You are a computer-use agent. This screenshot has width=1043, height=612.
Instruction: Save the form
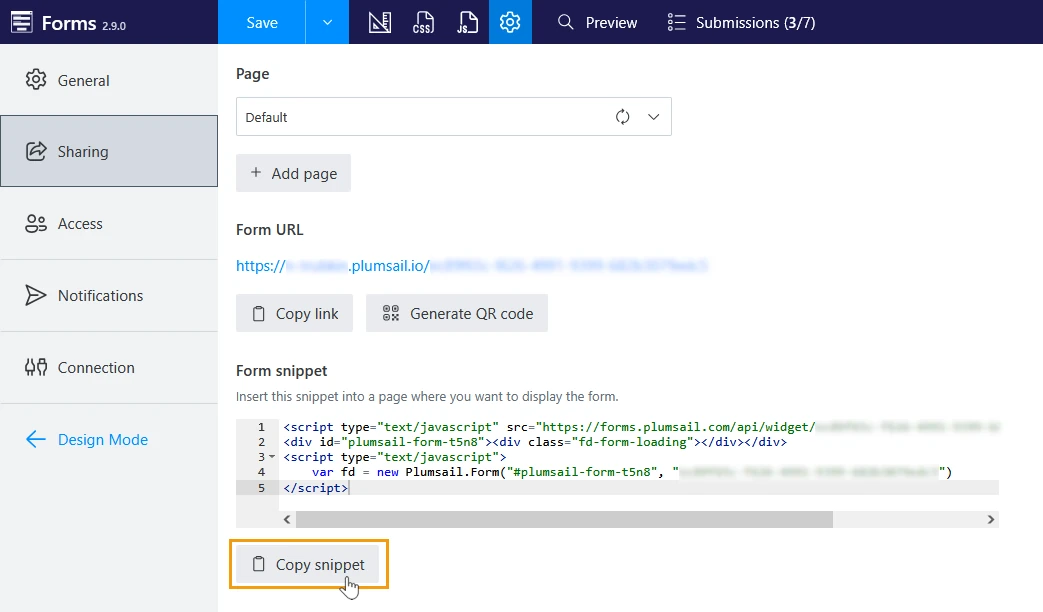pyautogui.click(x=261, y=22)
